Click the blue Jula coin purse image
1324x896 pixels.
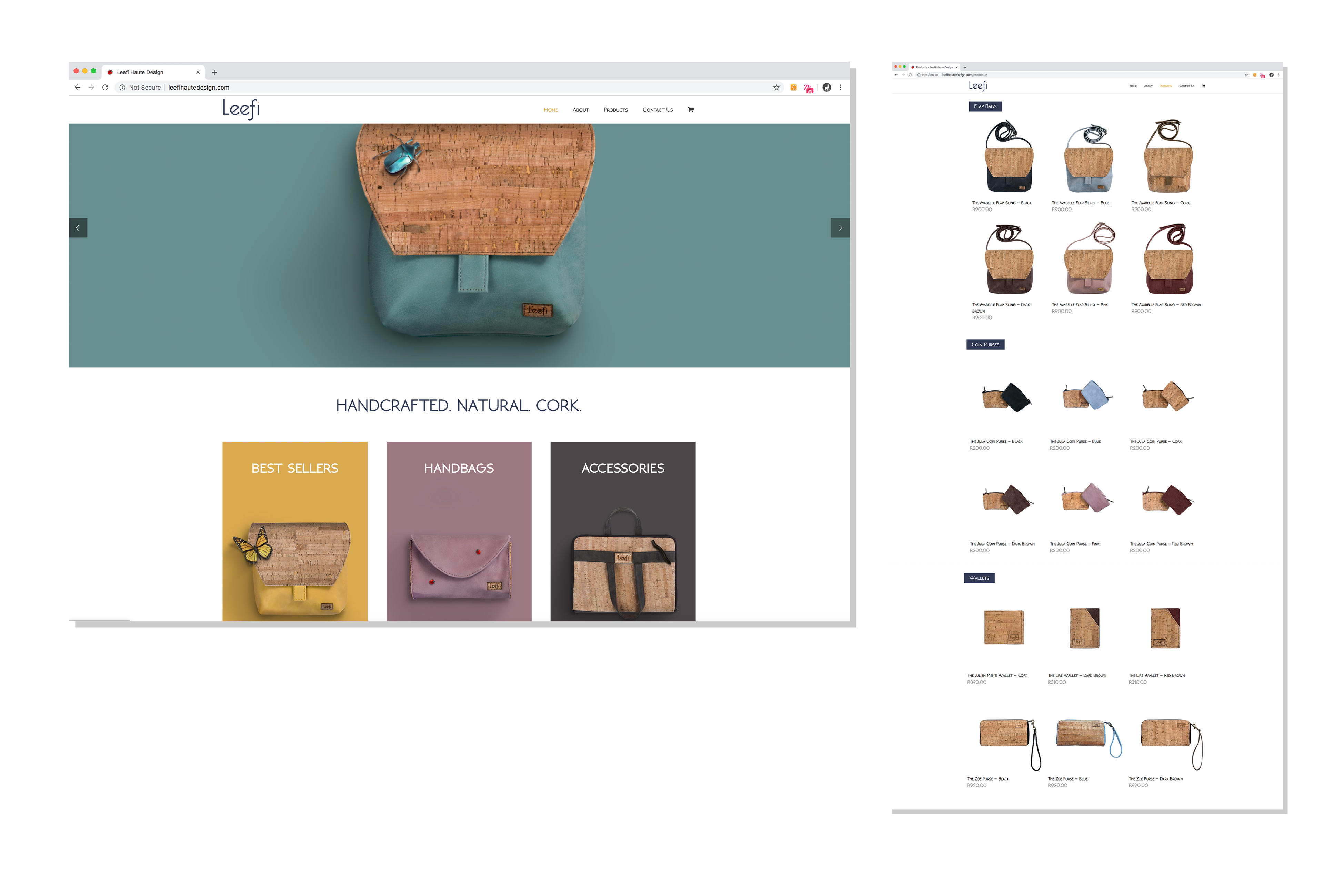coord(1087,396)
